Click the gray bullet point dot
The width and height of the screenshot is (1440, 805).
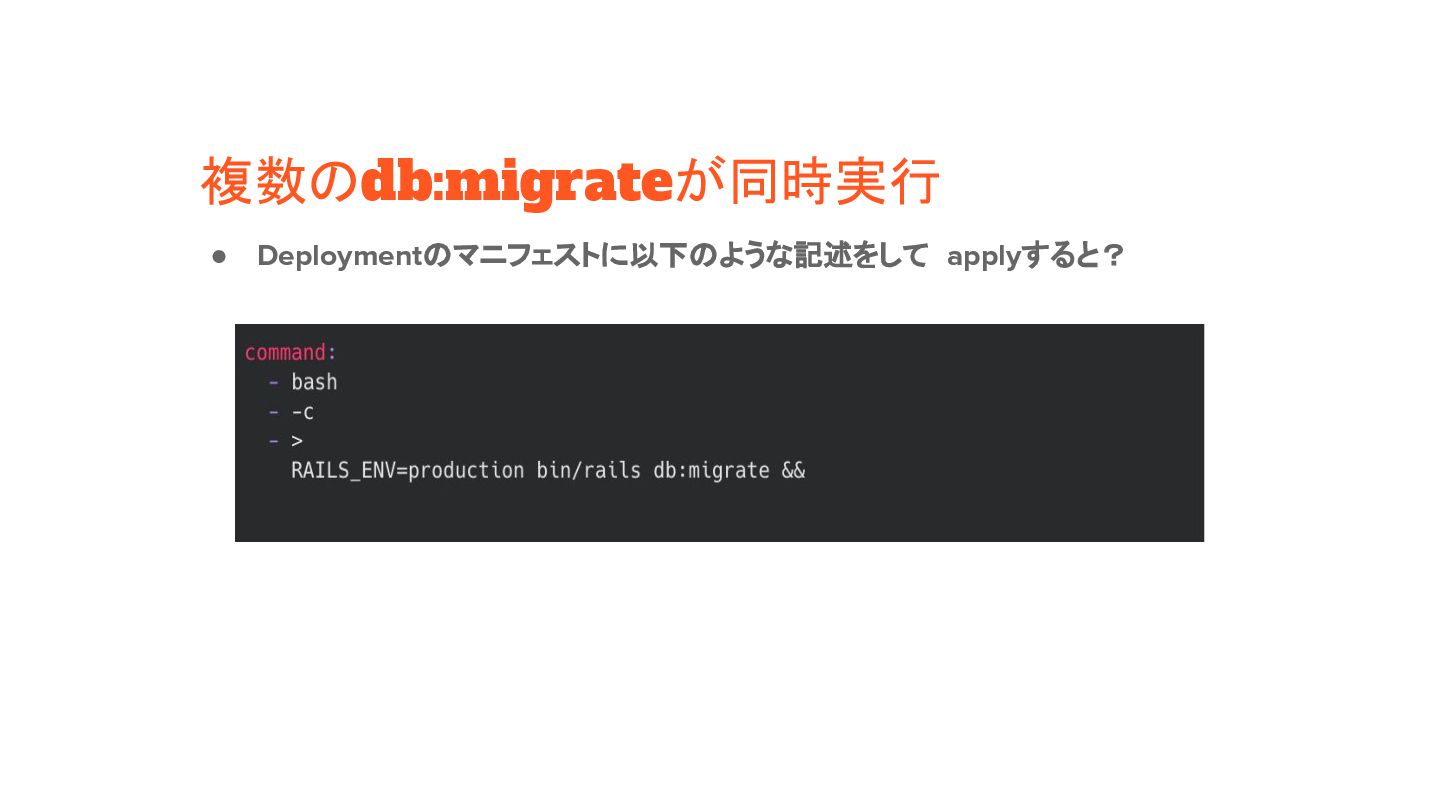219,256
